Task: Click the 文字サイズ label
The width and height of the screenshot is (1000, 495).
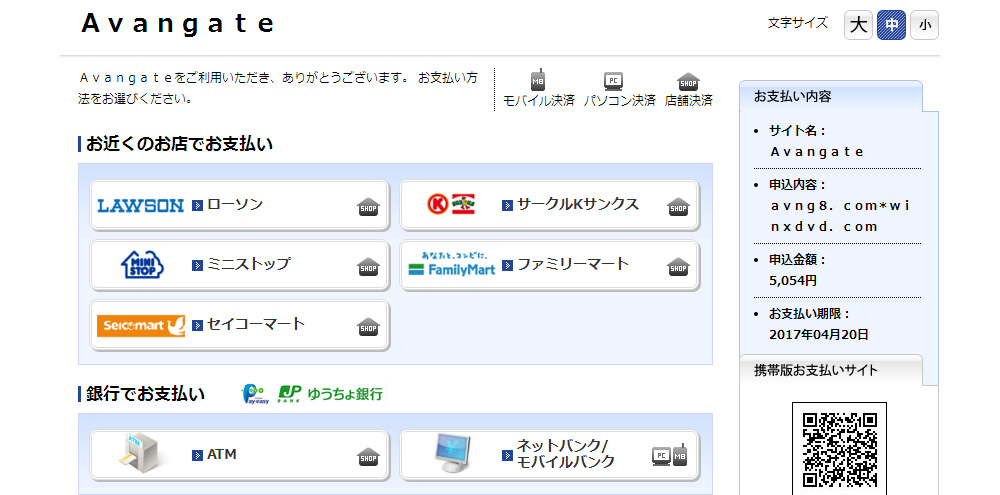Action: [x=798, y=24]
